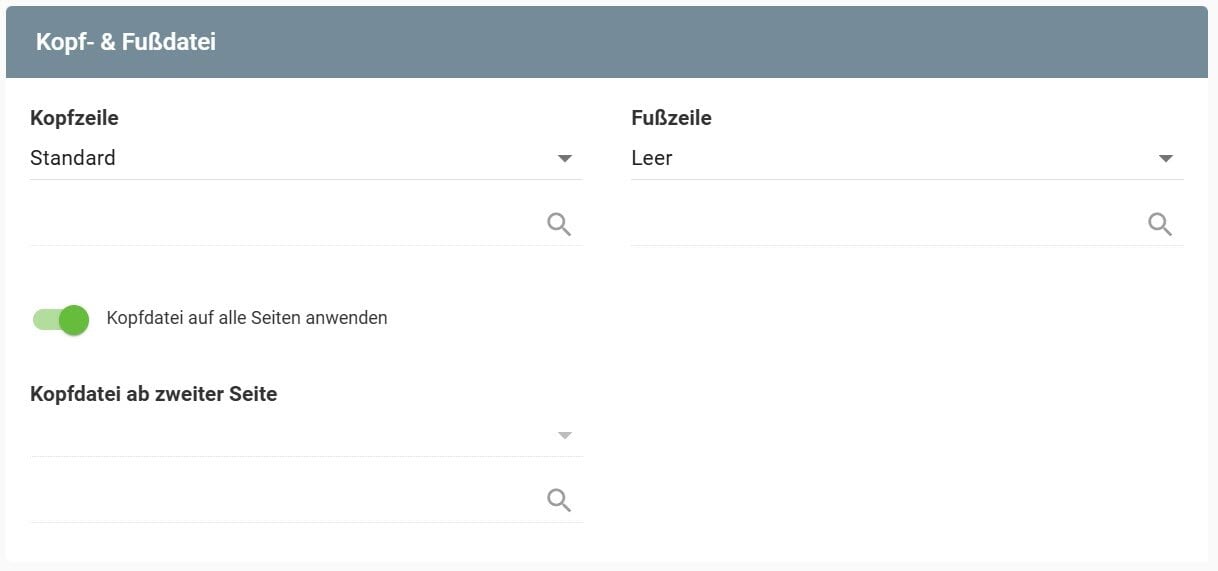
Task: Click the Fußzeile field label
Action: coord(672,118)
